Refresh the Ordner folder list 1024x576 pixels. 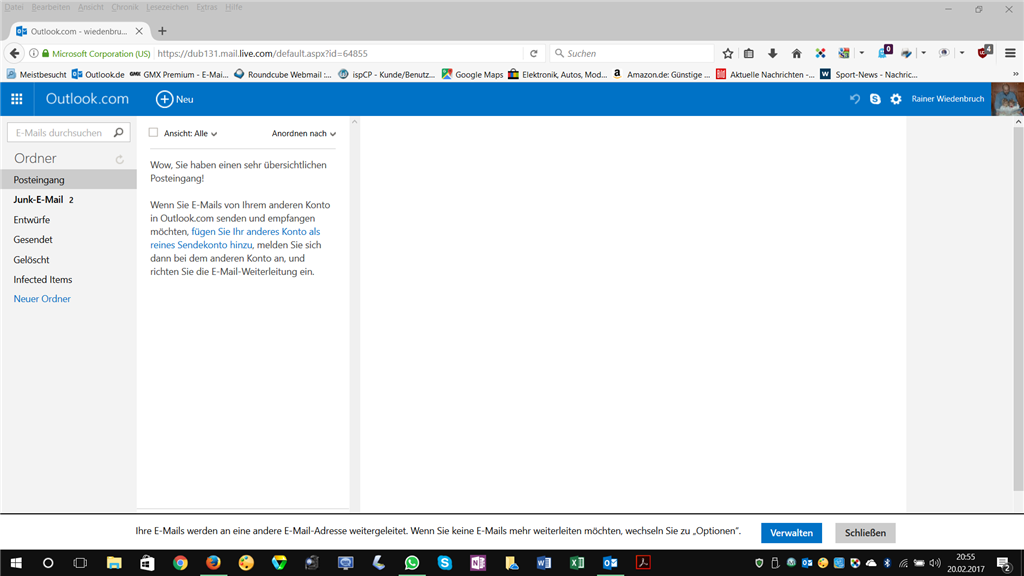(x=120, y=159)
